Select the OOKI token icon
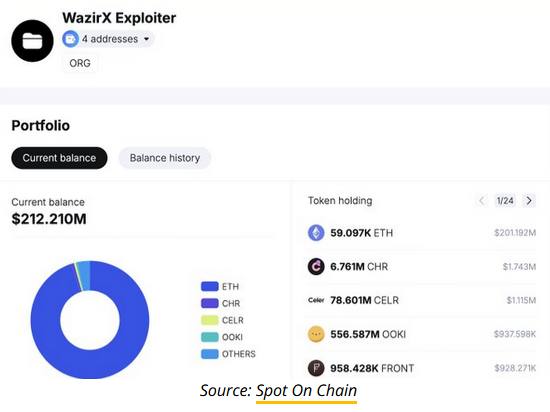The width and height of the screenshot is (550, 412). (316, 334)
